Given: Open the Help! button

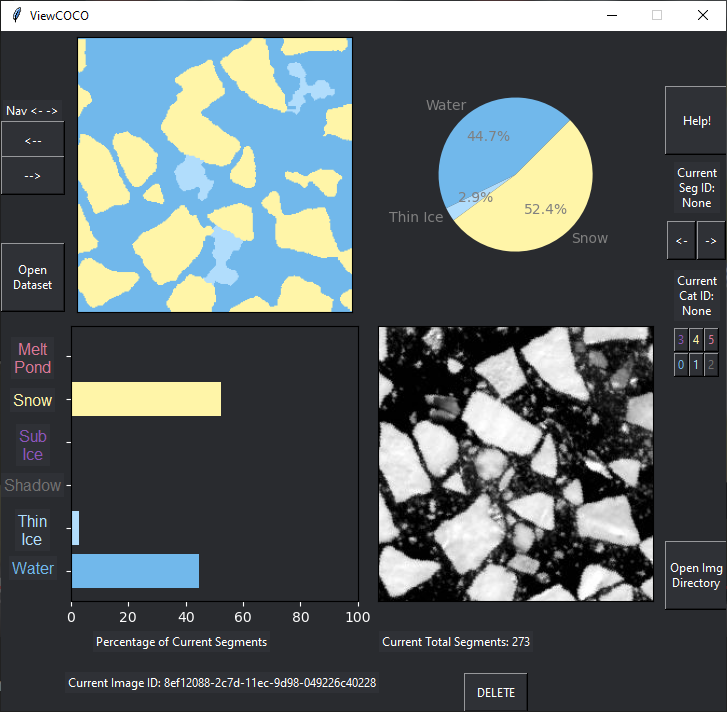Looking at the screenshot, I should click(696, 121).
